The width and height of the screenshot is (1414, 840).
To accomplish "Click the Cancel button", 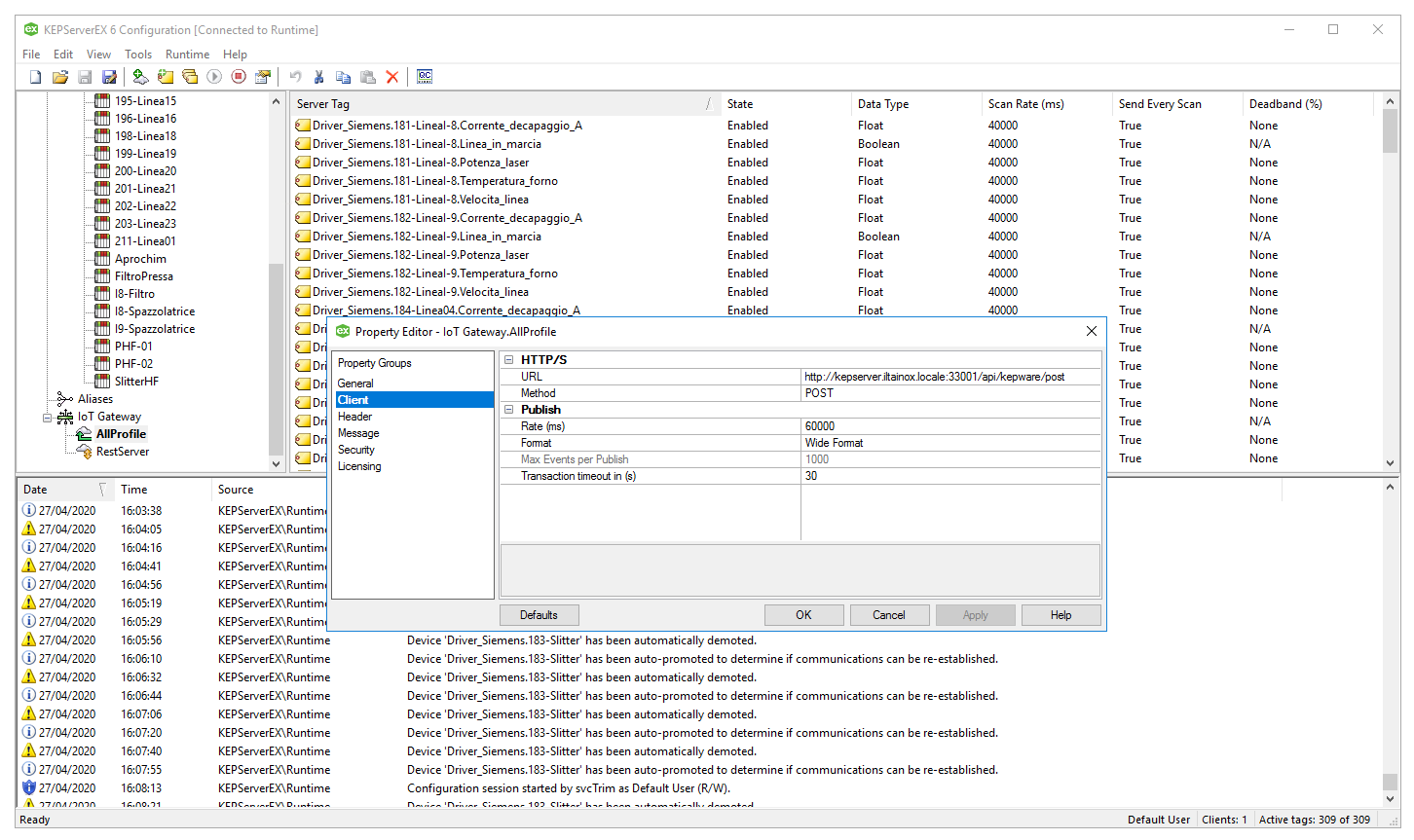I will pos(889,615).
